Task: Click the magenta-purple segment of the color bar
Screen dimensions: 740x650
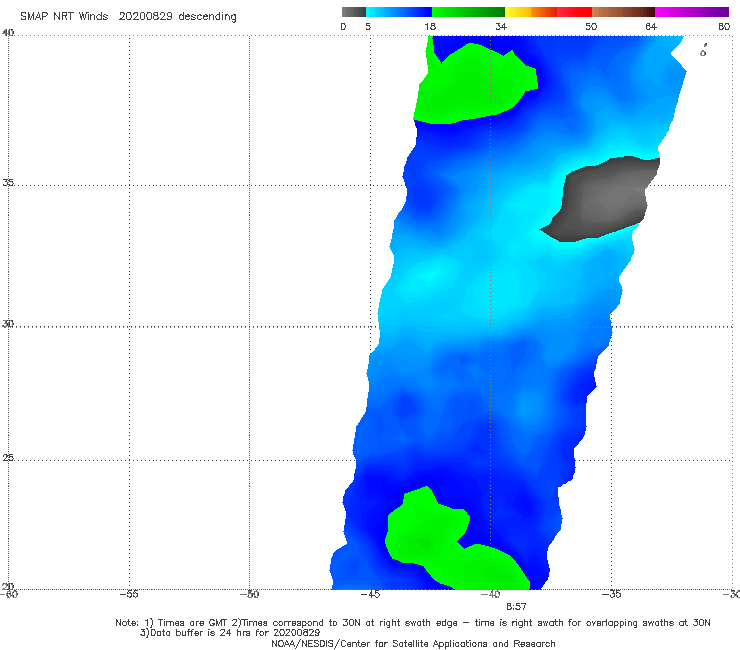Action: click(692, 12)
